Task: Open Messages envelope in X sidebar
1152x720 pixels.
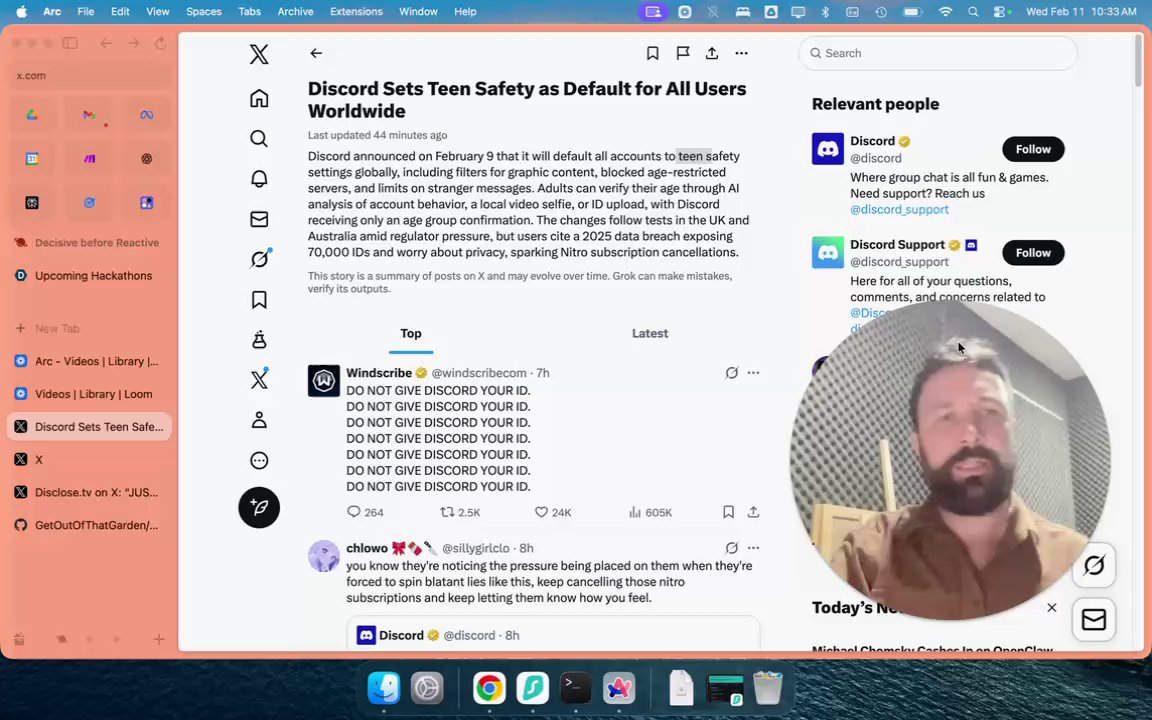Action: [259, 219]
